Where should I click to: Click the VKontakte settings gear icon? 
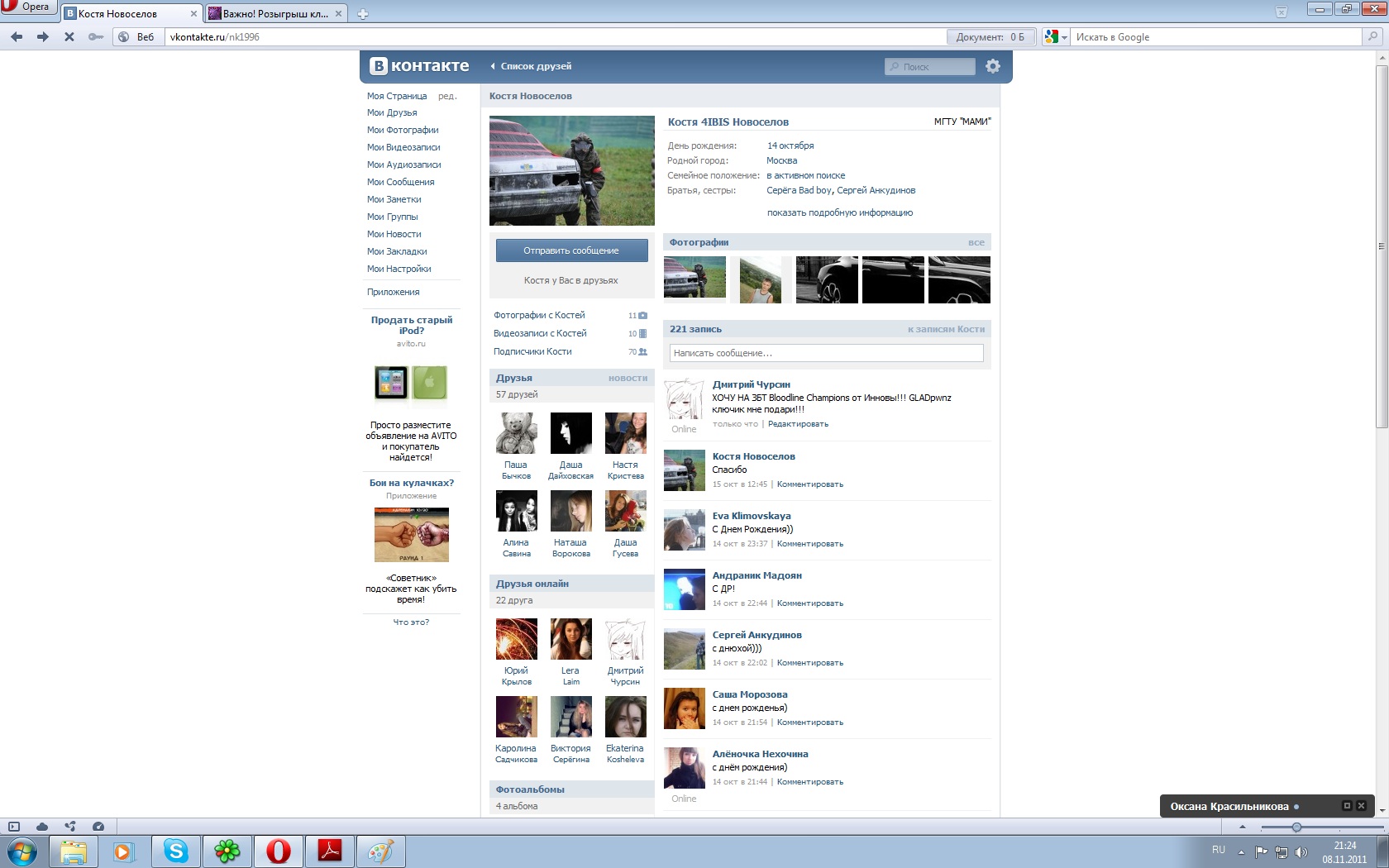click(x=993, y=66)
